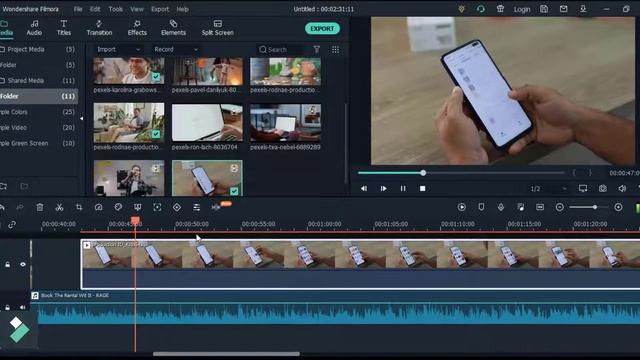Click the delete trash icon

(x=40, y=207)
